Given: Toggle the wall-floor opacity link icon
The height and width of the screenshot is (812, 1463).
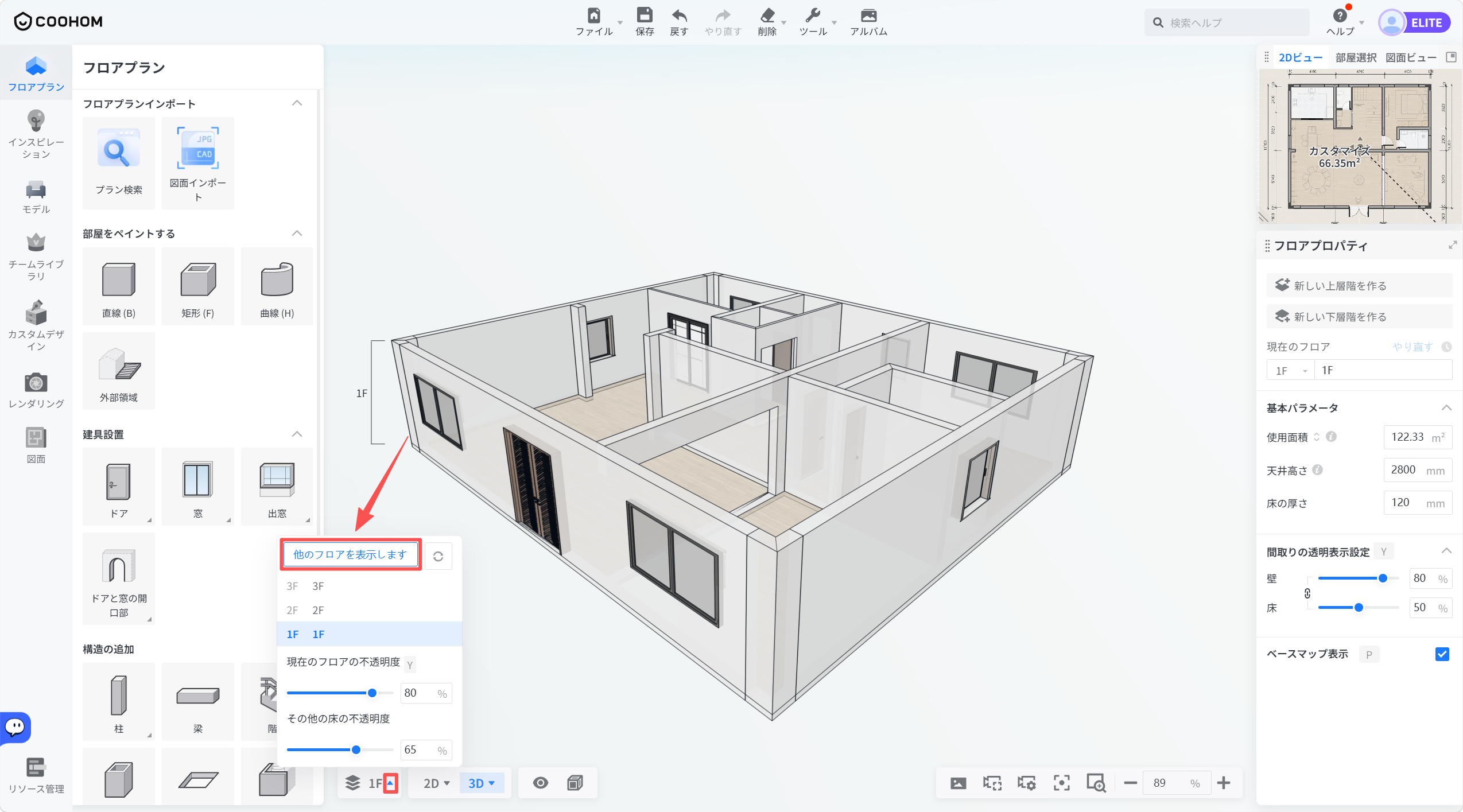Looking at the screenshot, I should [1307, 593].
